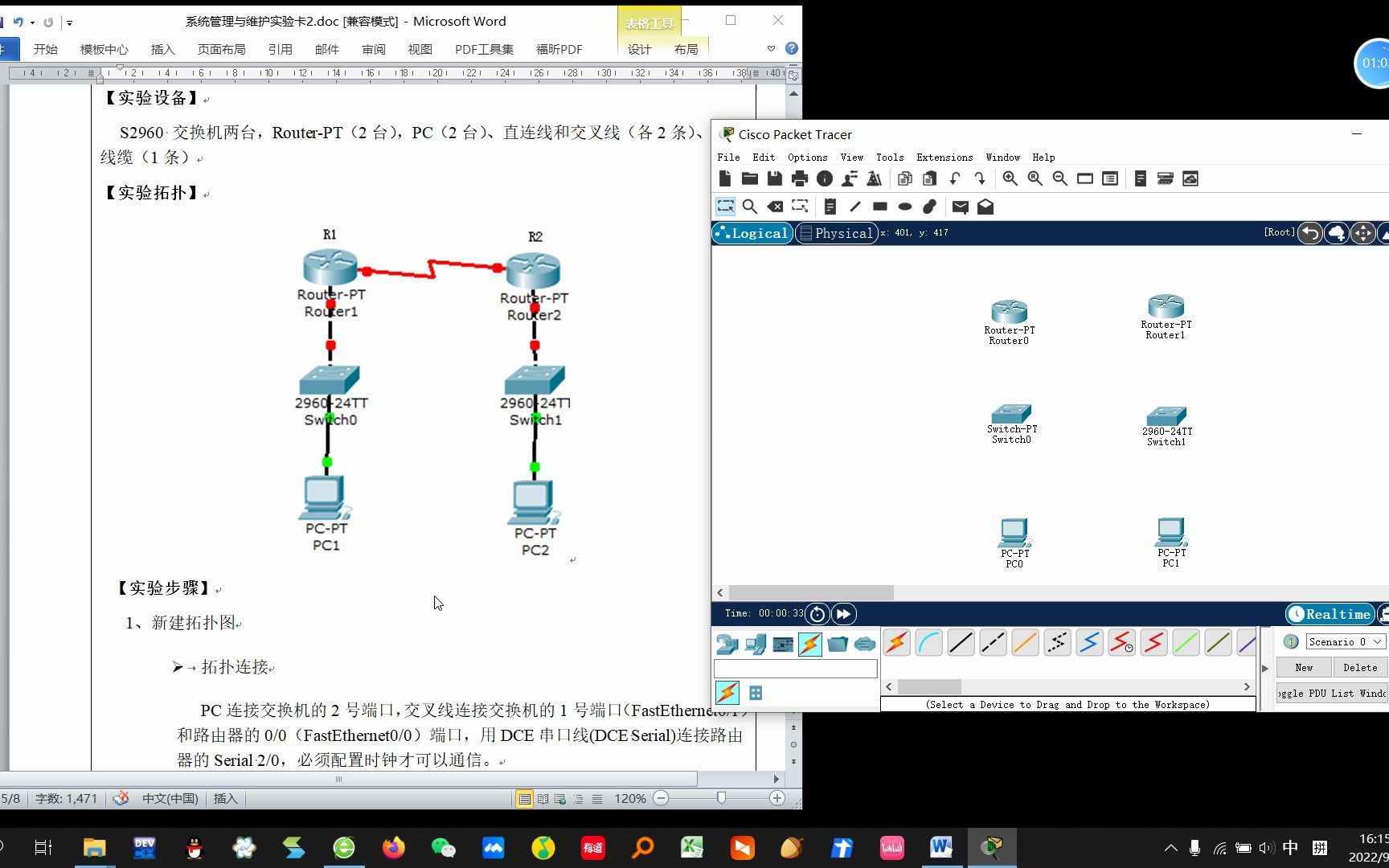Open the 页面布局 ribbon tab in Word
This screenshot has width=1389, height=868.
point(221,49)
